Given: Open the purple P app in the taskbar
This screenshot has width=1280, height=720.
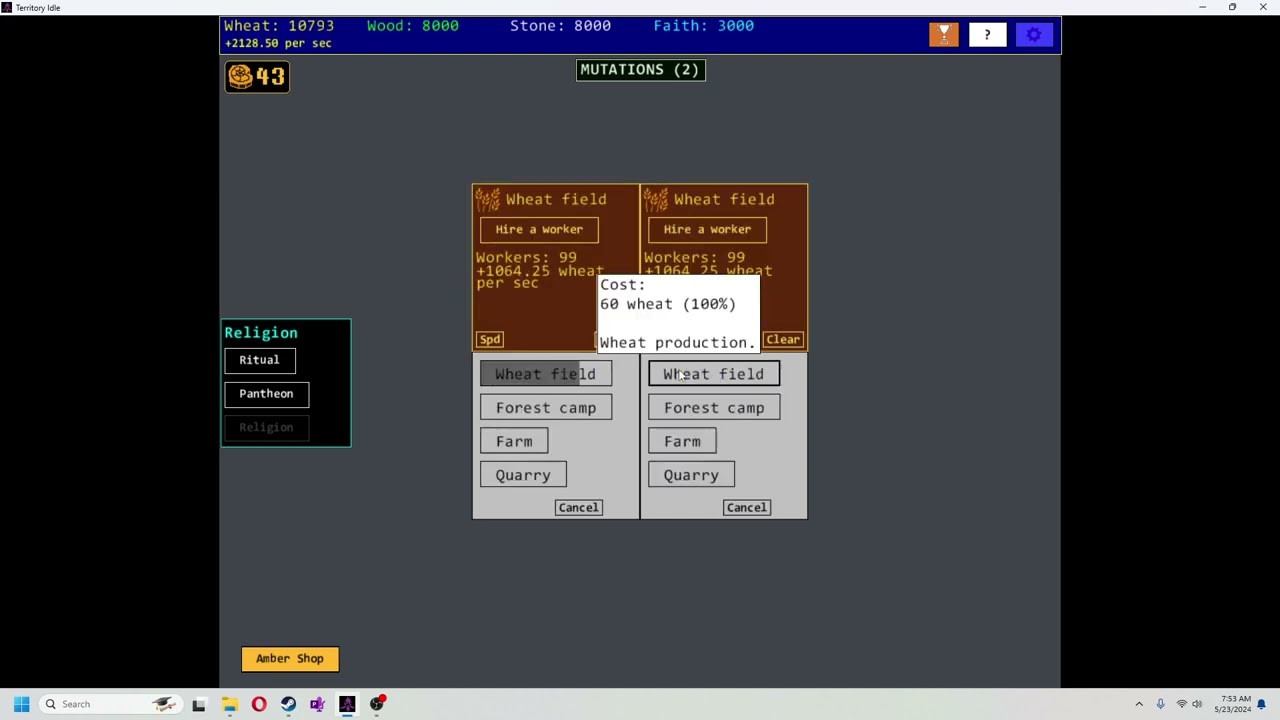Looking at the screenshot, I should 318,704.
